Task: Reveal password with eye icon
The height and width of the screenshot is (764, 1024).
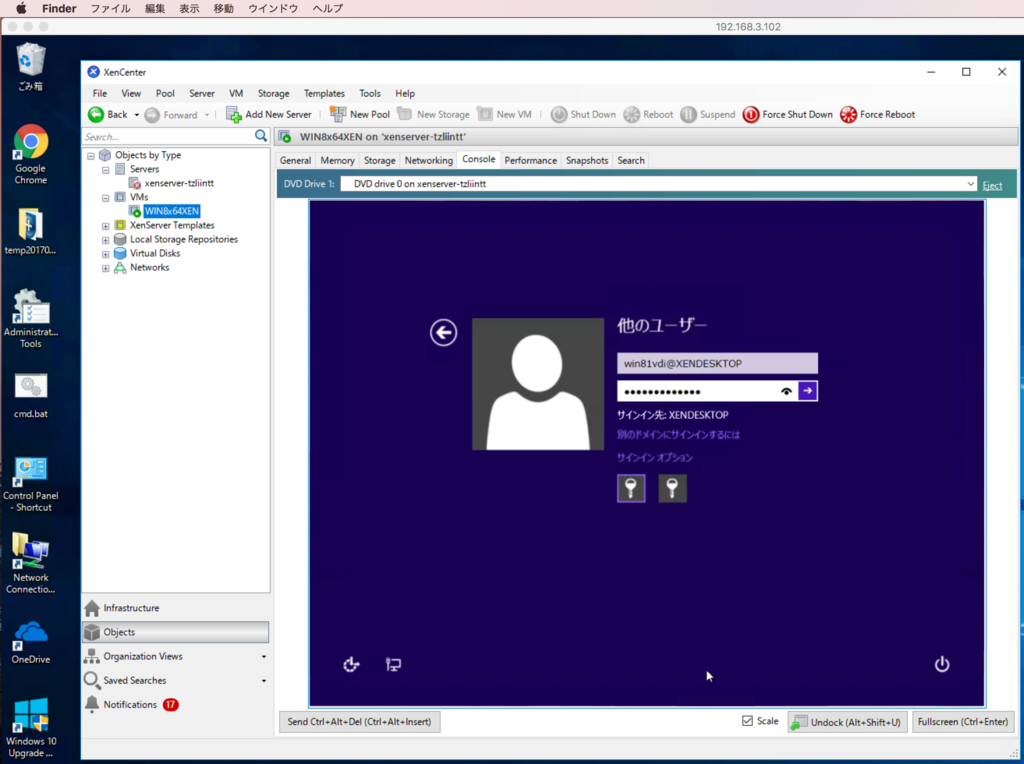Action: [x=786, y=391]
